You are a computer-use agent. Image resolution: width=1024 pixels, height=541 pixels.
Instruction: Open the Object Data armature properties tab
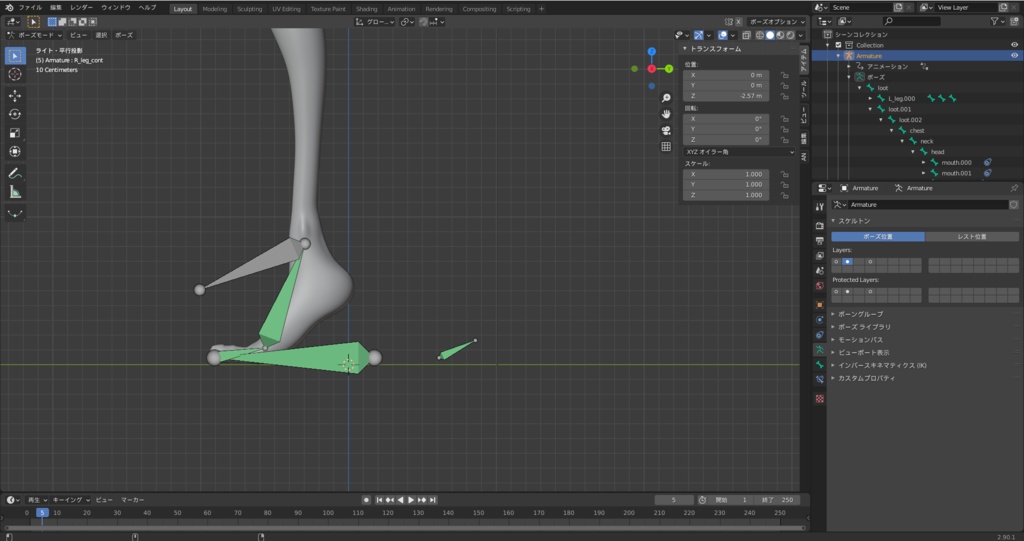(x=820, y=350)
